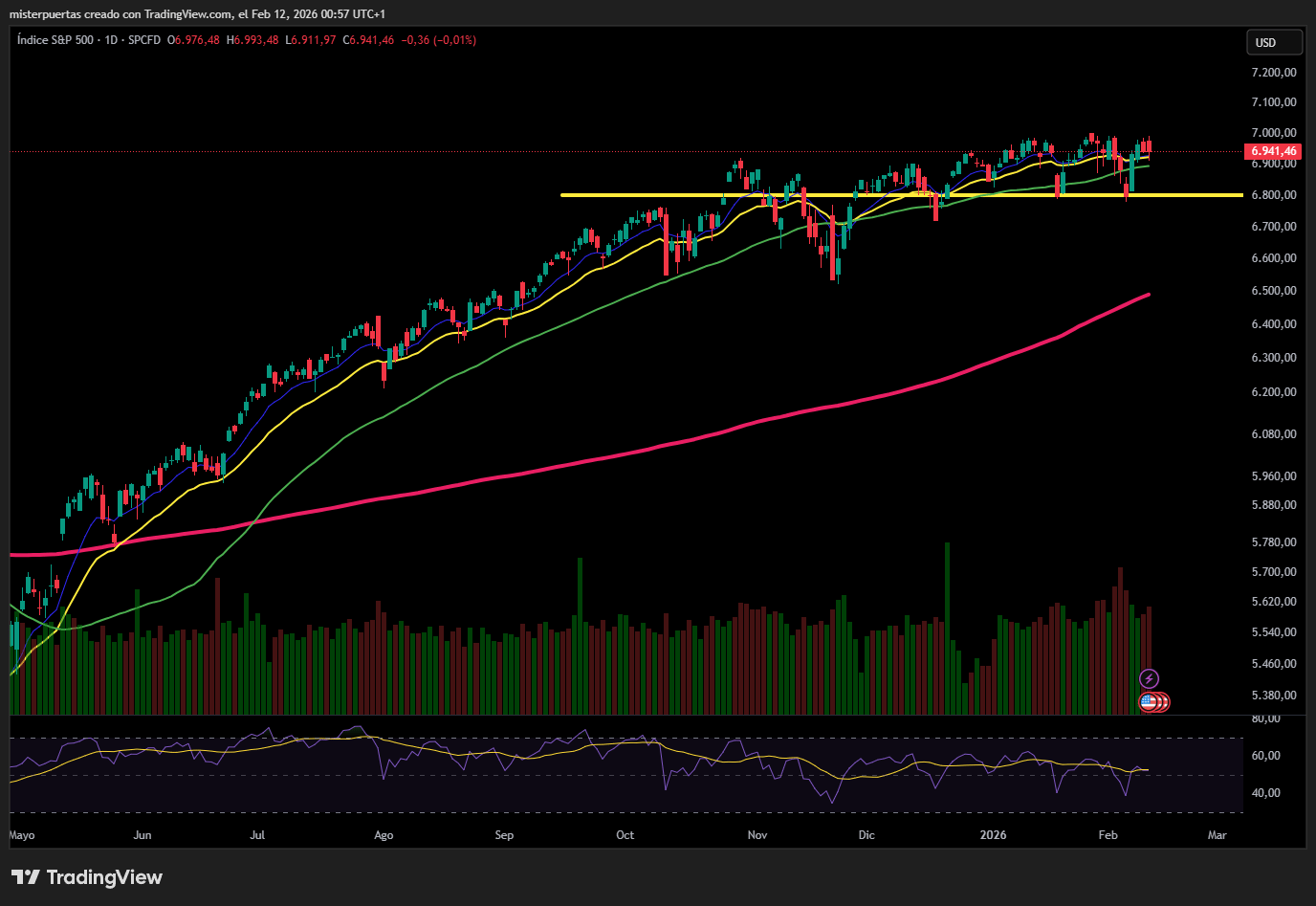1316x906 pixels.
Task: Select the yellow horizontal line at 6.800
Action: coord(901,195)
